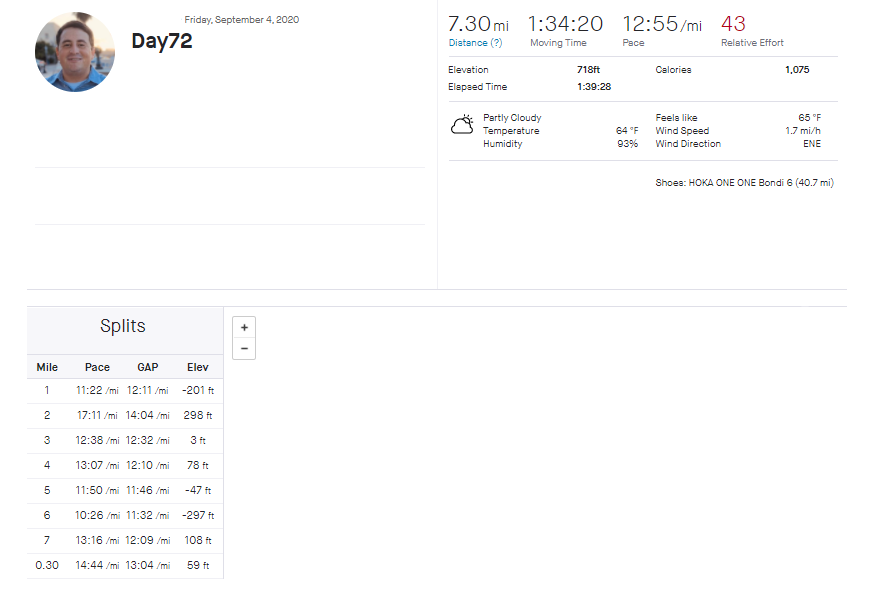The height and width of the screenshot is (590, 872).
Task: Select mile 4 split pace 13:07 /mi
Action: (97, 465)
